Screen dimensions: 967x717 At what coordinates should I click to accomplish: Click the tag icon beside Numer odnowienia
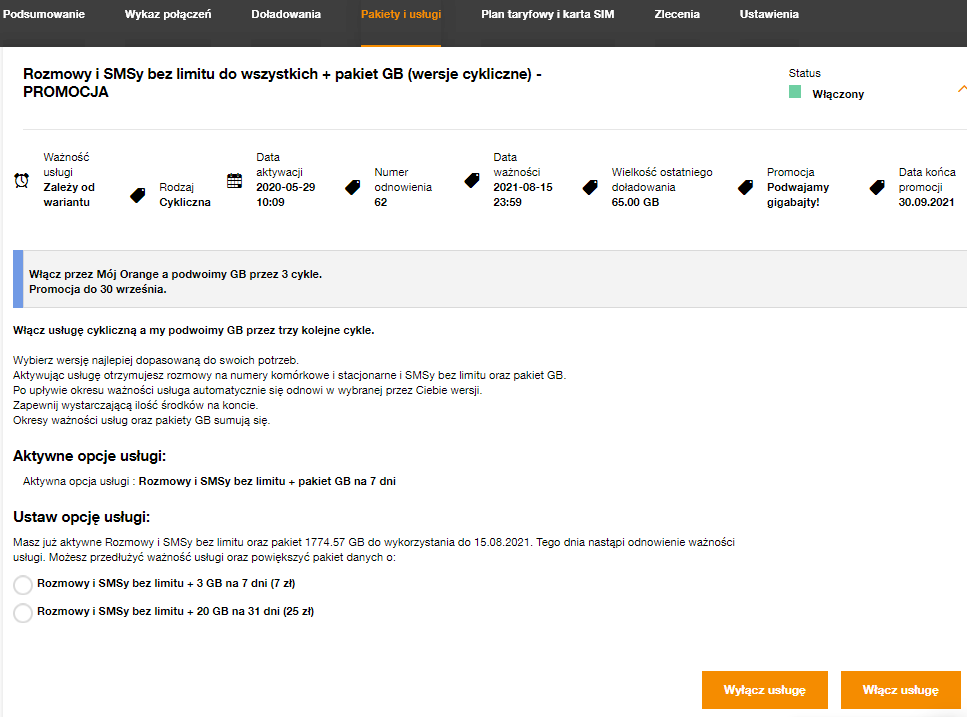coord(353,187)
